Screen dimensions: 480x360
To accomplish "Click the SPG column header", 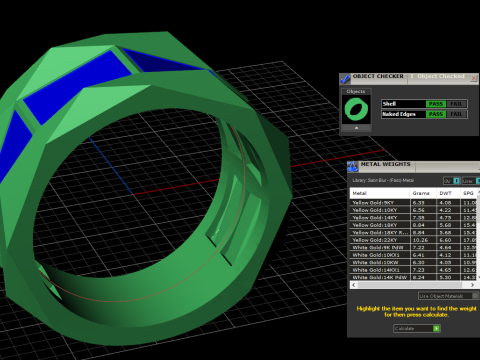I will click(469, 193).
